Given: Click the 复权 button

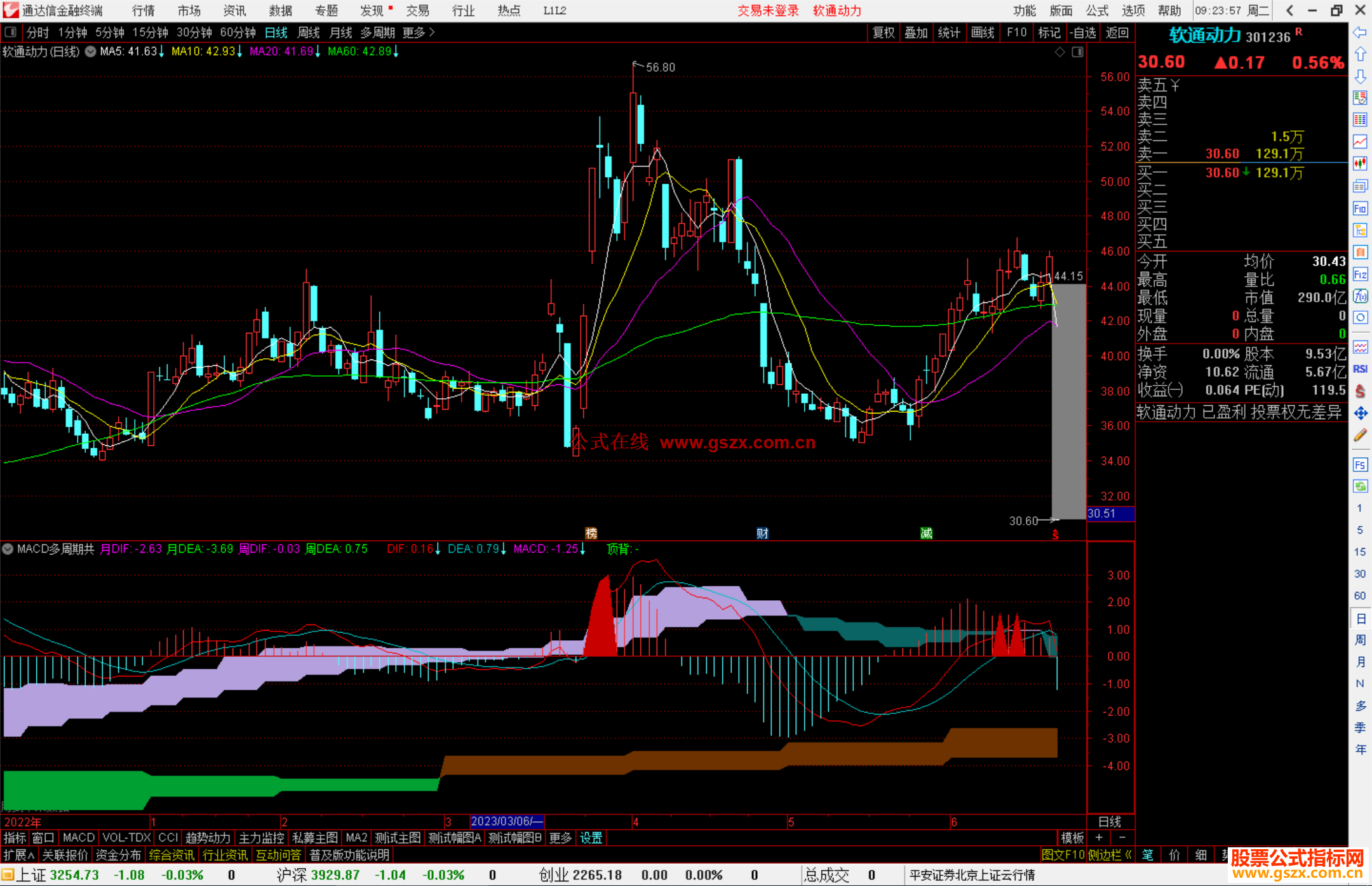Looking at the screenshot, I should pyautogui.click(x=884, y=32).
